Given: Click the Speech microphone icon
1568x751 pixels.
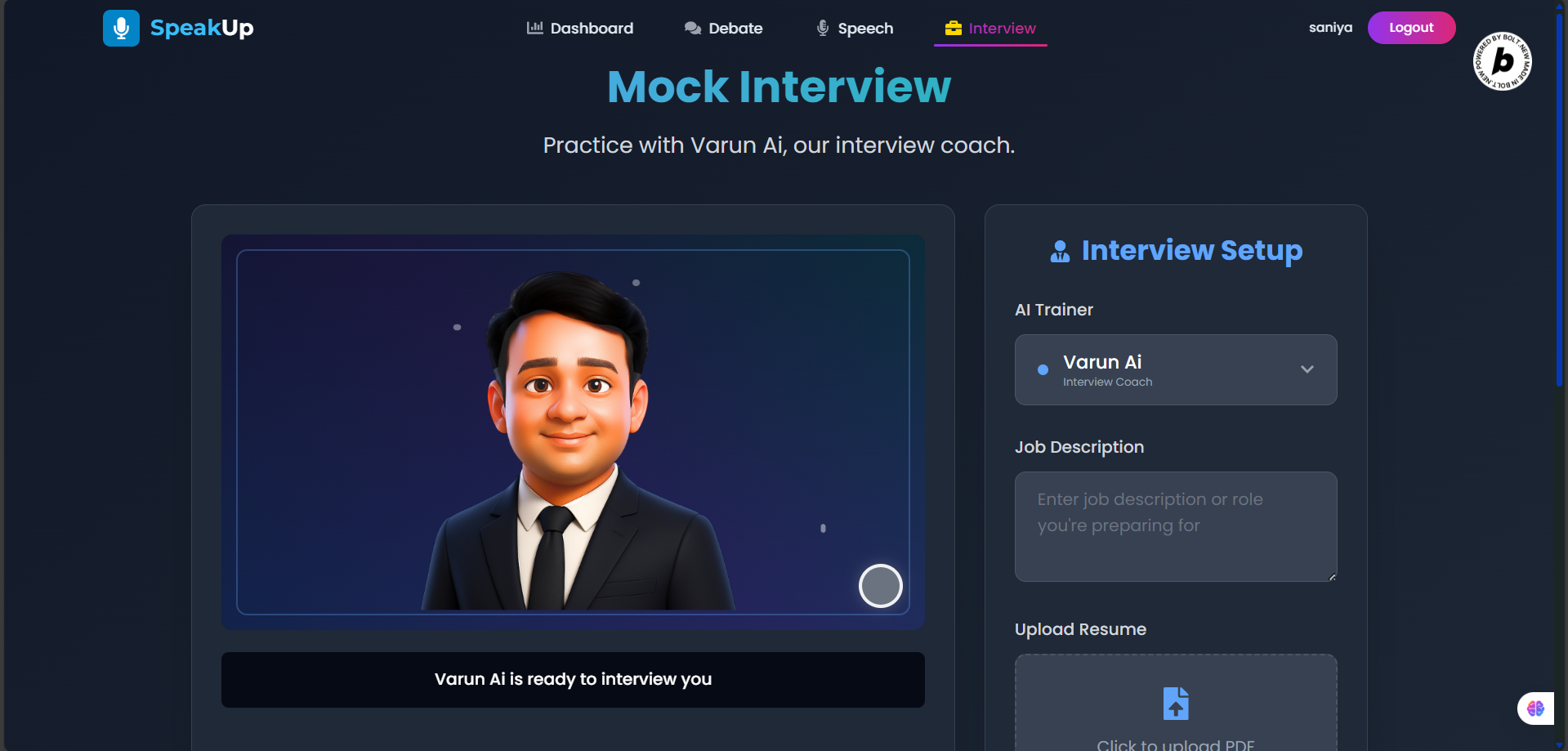Looking at the screenshot, I should tap(823, 28).
